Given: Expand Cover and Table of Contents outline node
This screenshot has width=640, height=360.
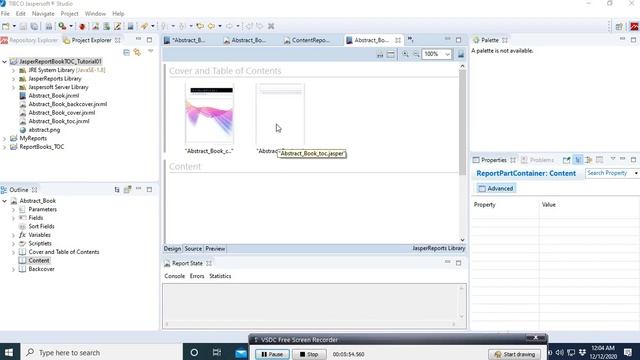Looking at the screenshot, I should (13, 252).
